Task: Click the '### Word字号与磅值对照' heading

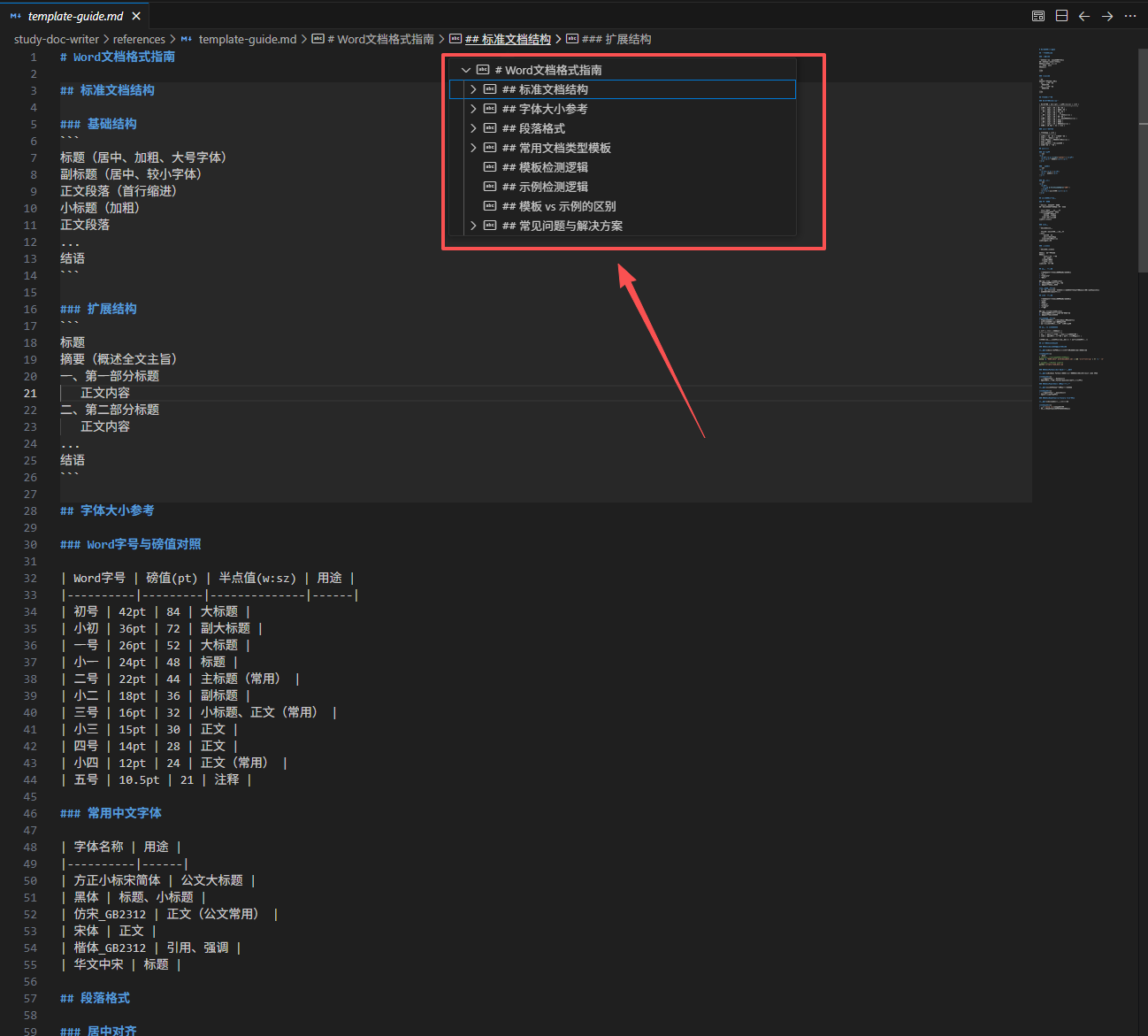Action: coord(131,544)
